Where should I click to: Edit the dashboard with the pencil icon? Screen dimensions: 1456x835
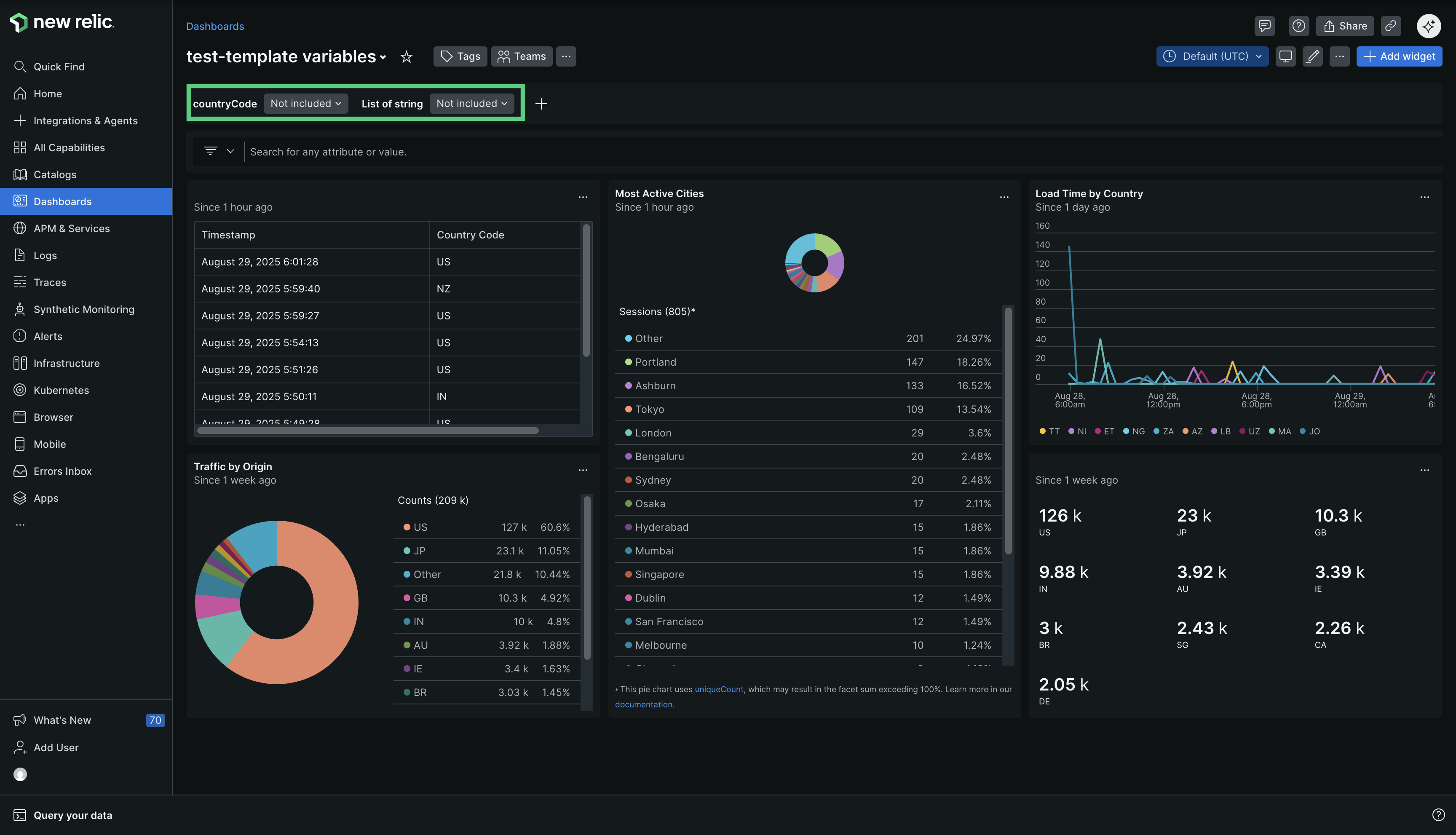pos(1313,56)
